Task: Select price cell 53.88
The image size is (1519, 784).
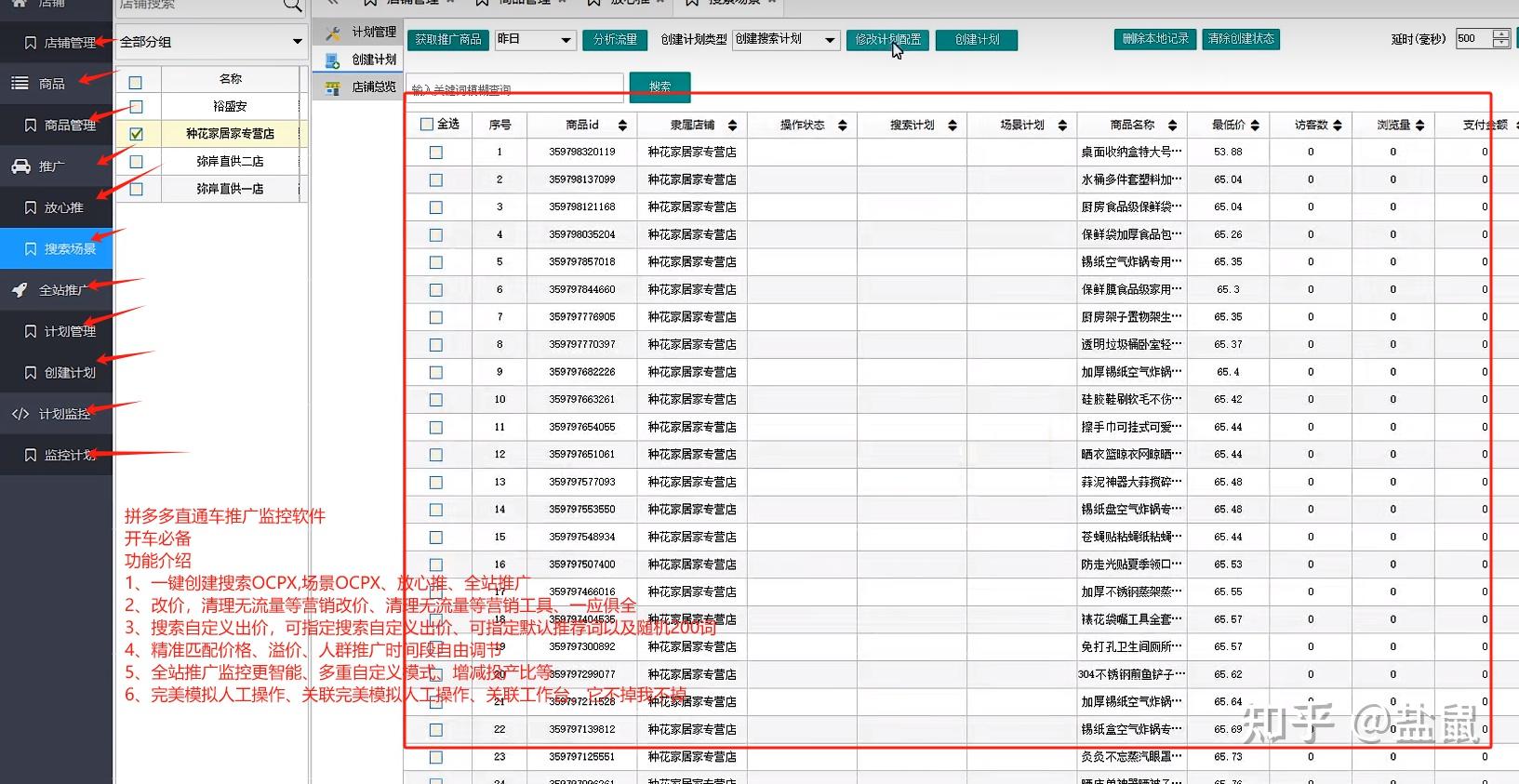Action: coord(1228,152)
